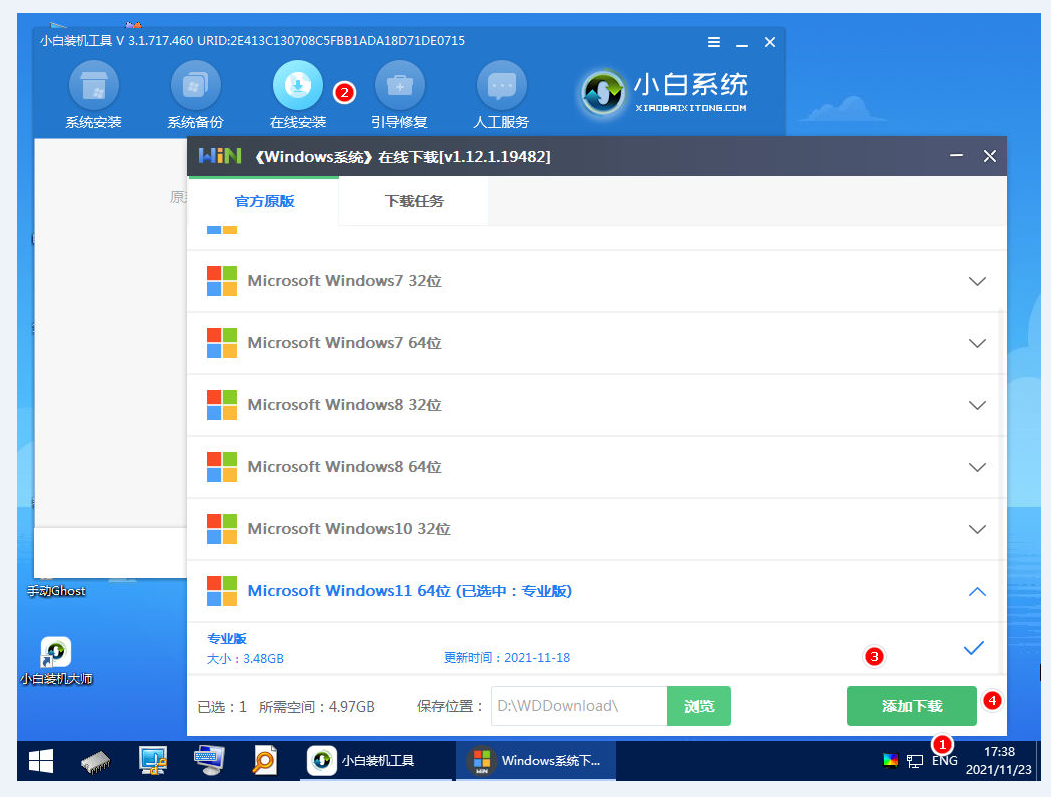1051x797 pixels.
Task: Click the ENG input language indicator
Action: click(944, 761)
